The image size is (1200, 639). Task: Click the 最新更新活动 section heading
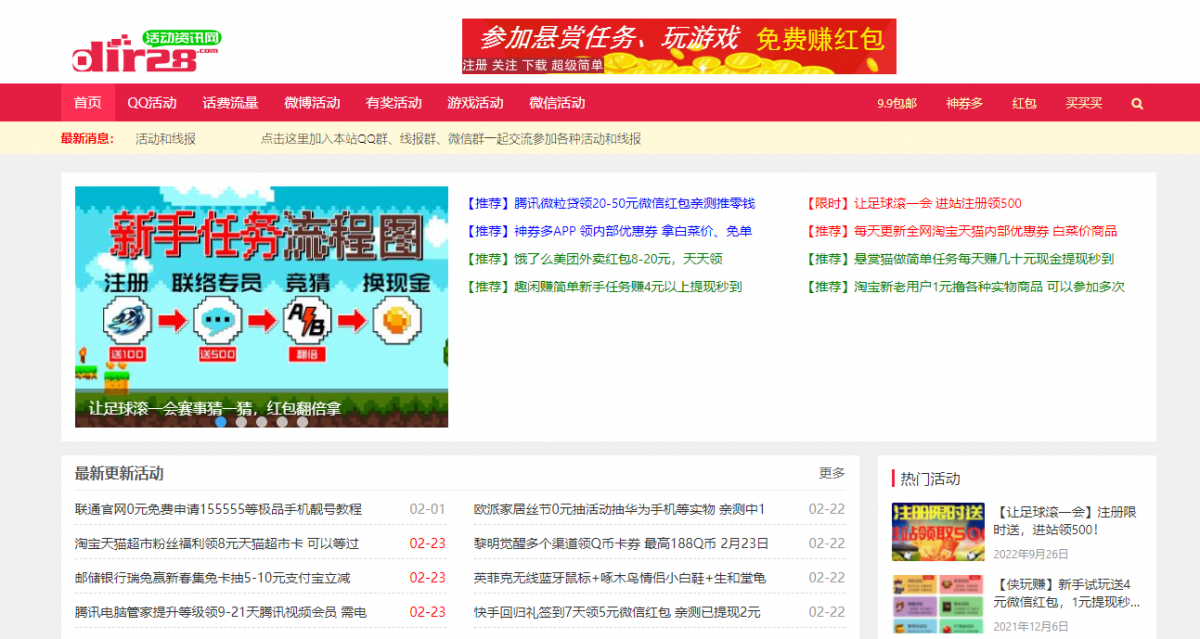(x=119, y=473)
